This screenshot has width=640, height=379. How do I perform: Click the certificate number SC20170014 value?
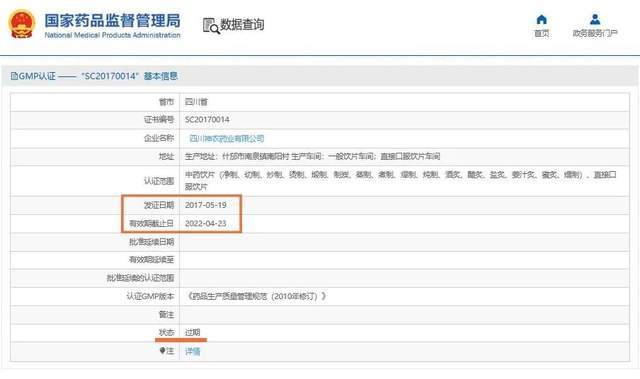[207, 120]
